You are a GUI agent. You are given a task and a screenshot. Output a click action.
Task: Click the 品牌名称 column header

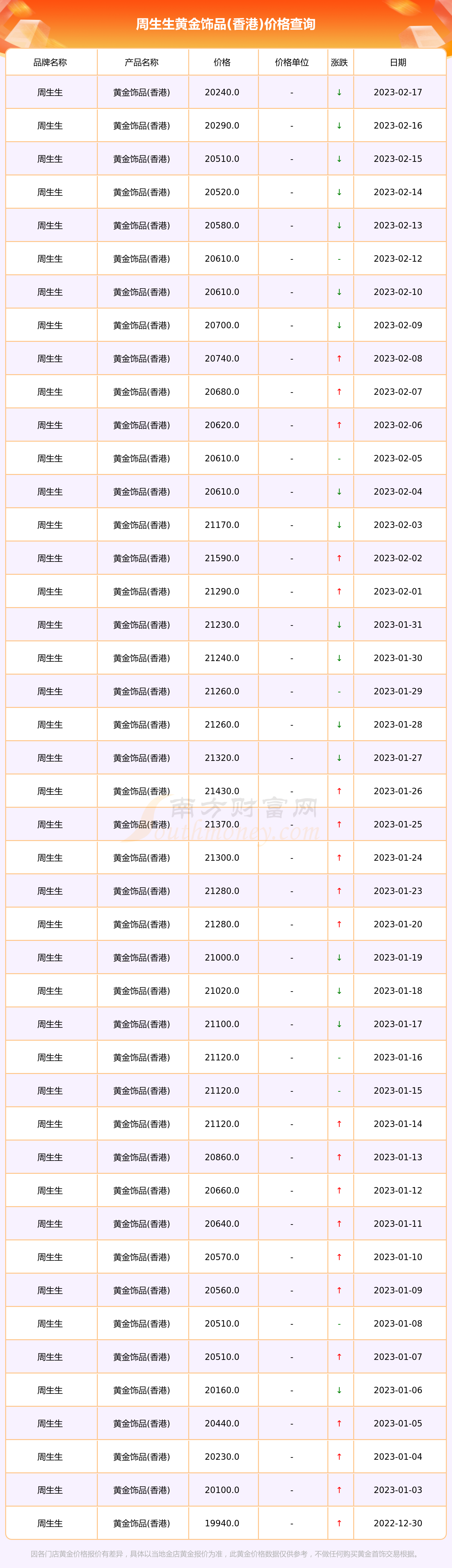click(50, 62)
